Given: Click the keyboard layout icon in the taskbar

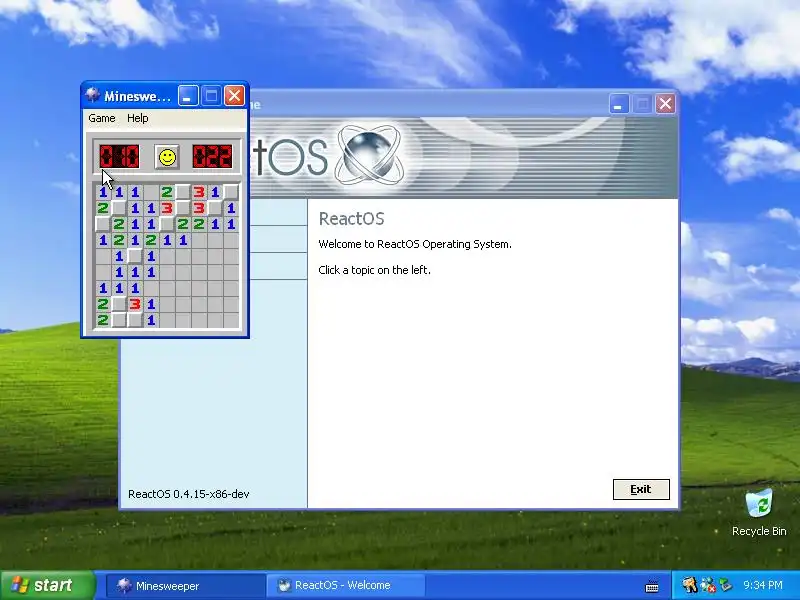Looking at the screenshot, I should pyautogui.click(x=652, y=586).
